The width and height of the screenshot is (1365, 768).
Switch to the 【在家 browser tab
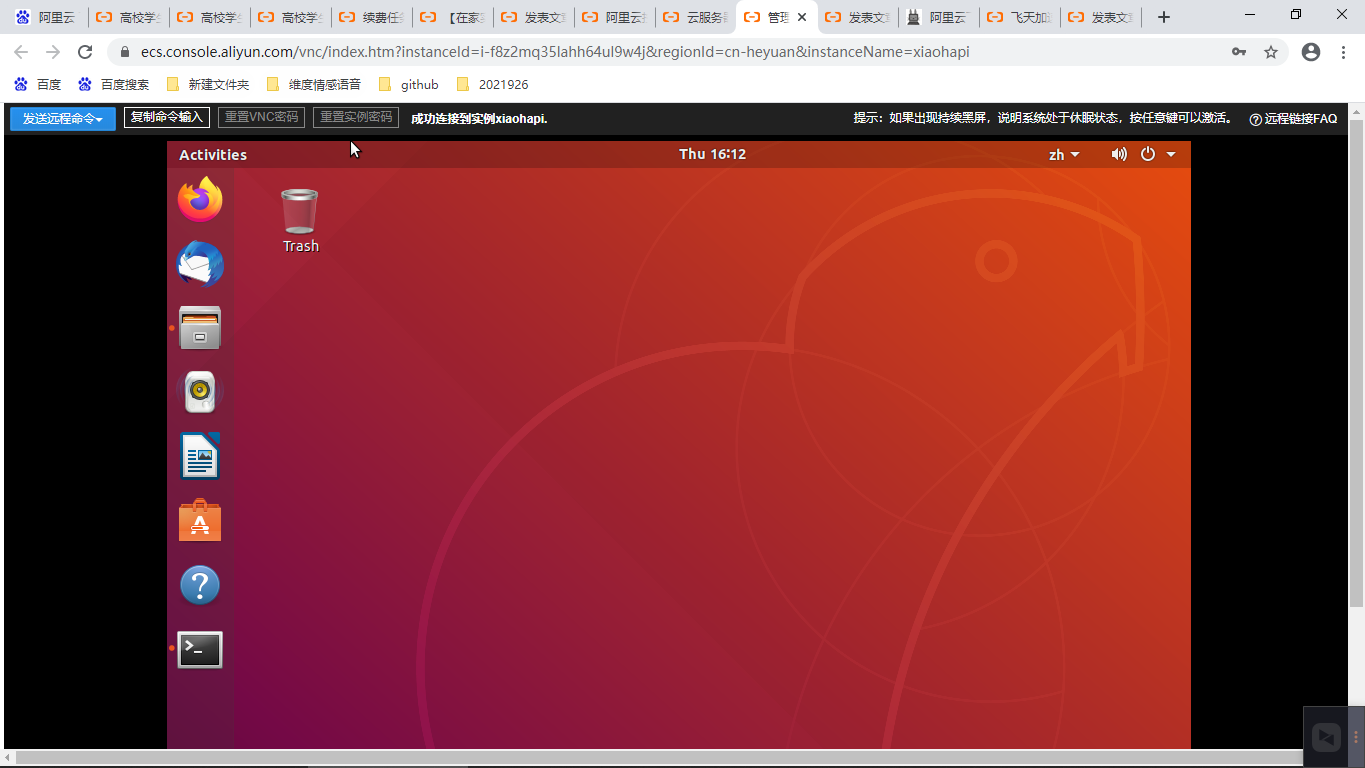(x=453, y=17)
